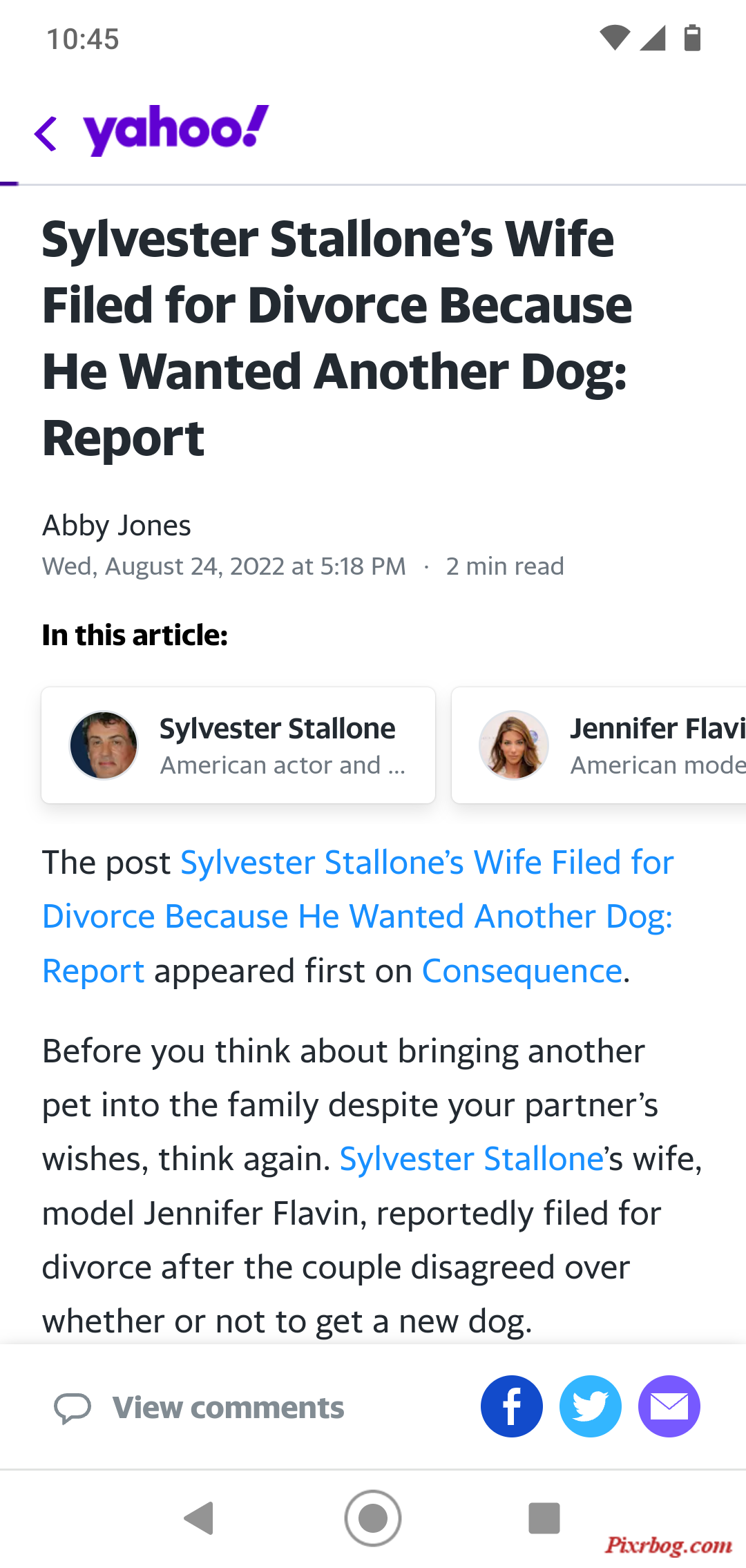The image size is (746, 1568).
Task: Share the article on Twitter
Action: pyautogui.click(x=591, y=1406)
